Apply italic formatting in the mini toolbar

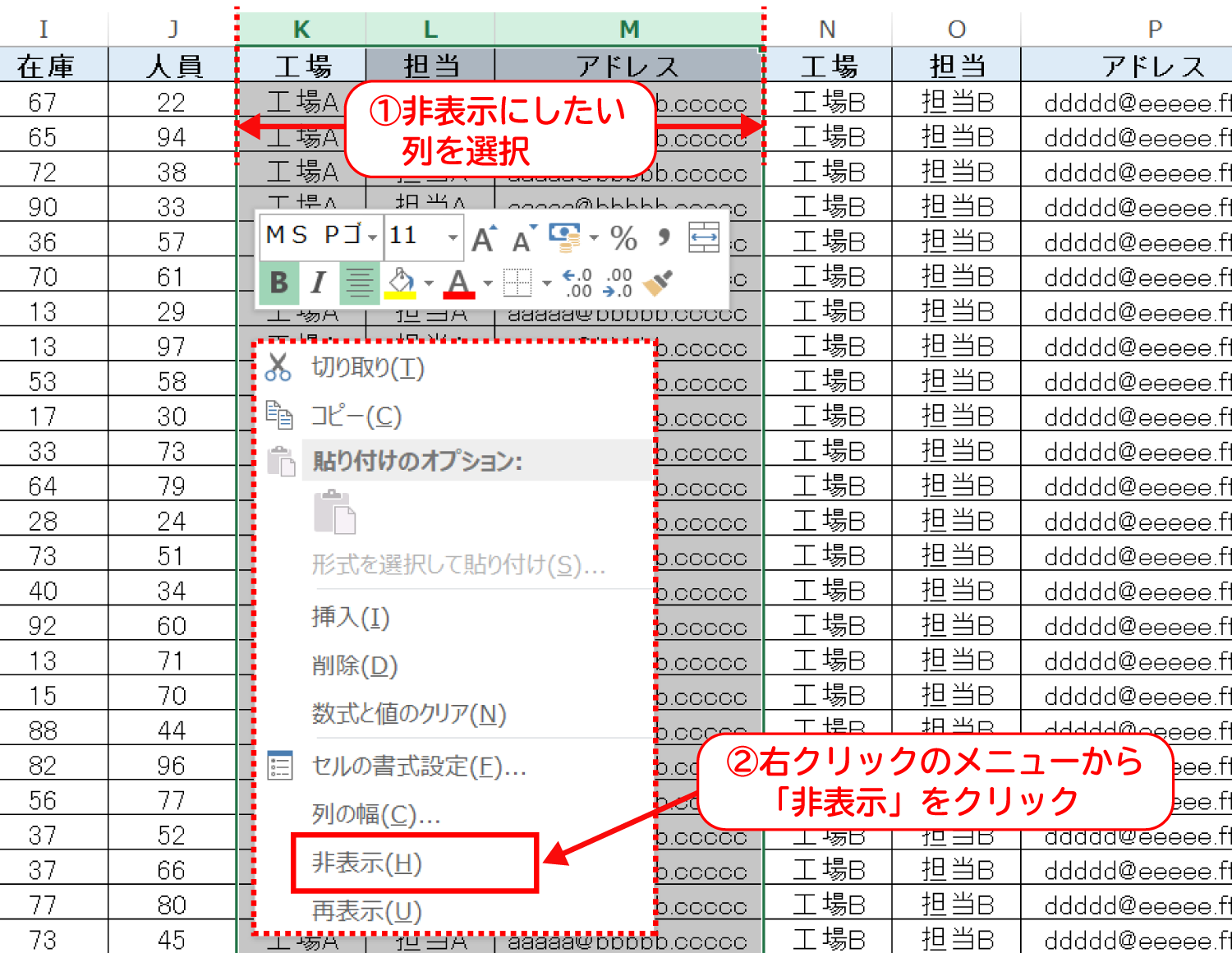point(318,281)
